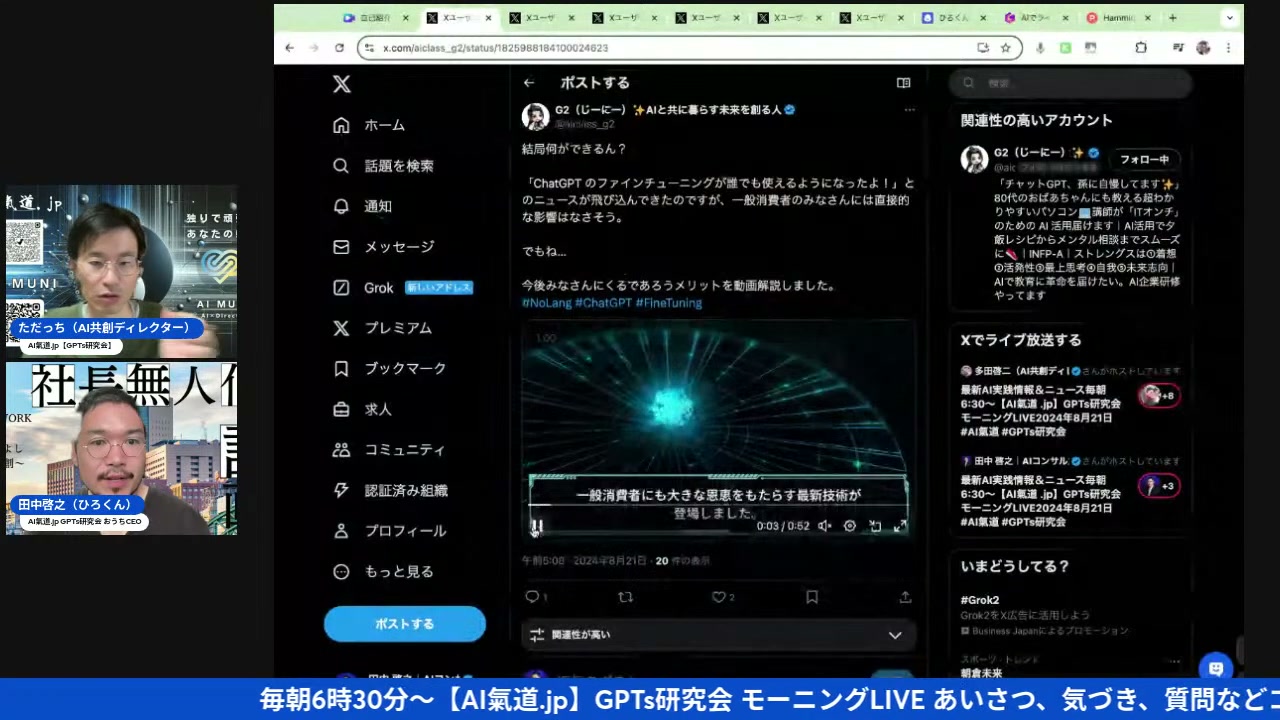Viewport: 1280px width, 720px height.
Task: Open the #FineTuning hashtag
Action: coord(669,303)
